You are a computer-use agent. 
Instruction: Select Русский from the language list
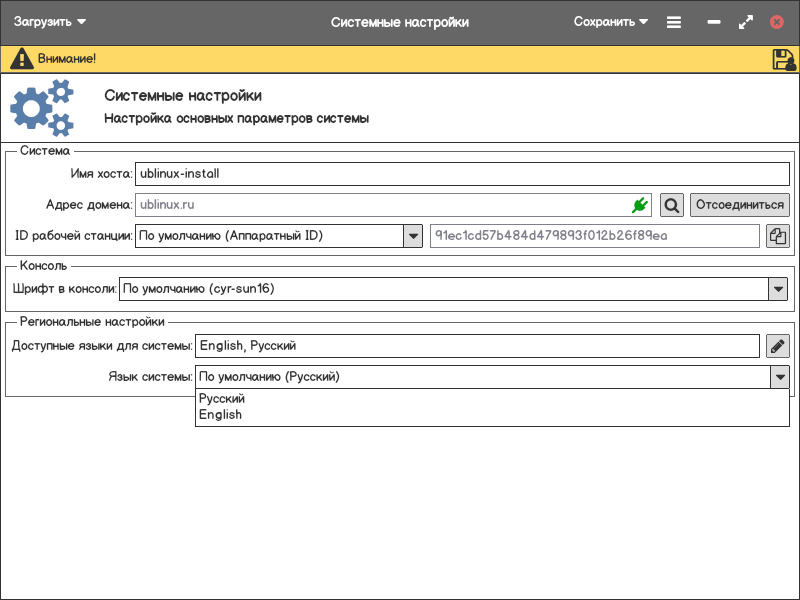point(222,399)
